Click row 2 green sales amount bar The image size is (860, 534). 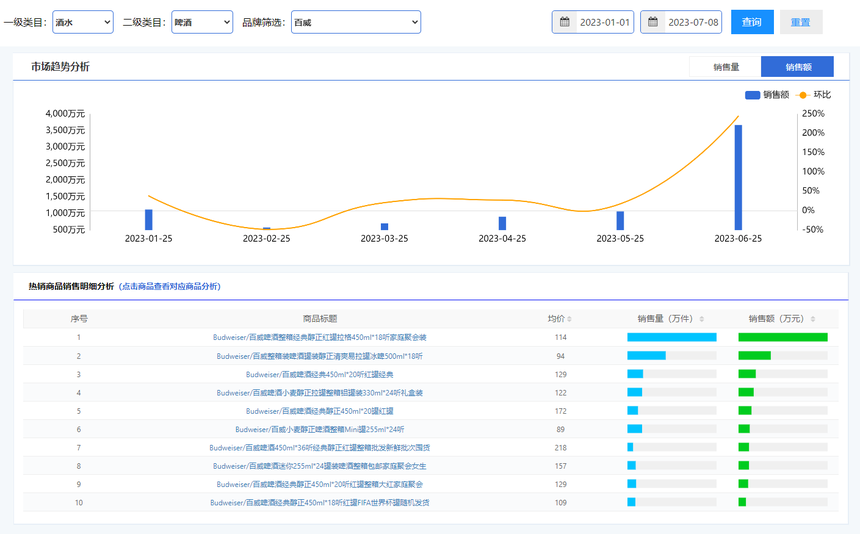755,356
